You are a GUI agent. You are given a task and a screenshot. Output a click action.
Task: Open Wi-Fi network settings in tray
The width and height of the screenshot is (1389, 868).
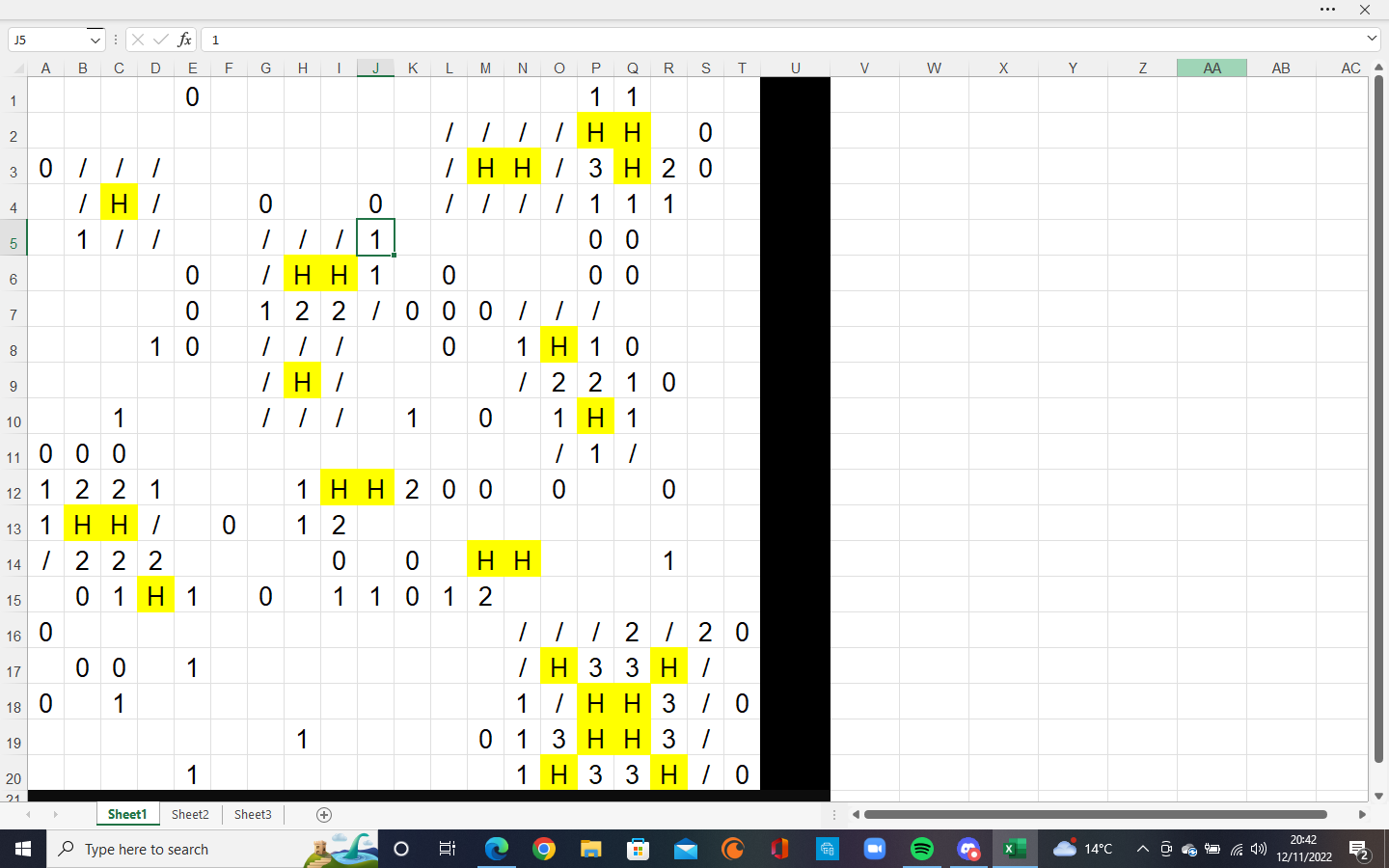tap(1237, 849)
